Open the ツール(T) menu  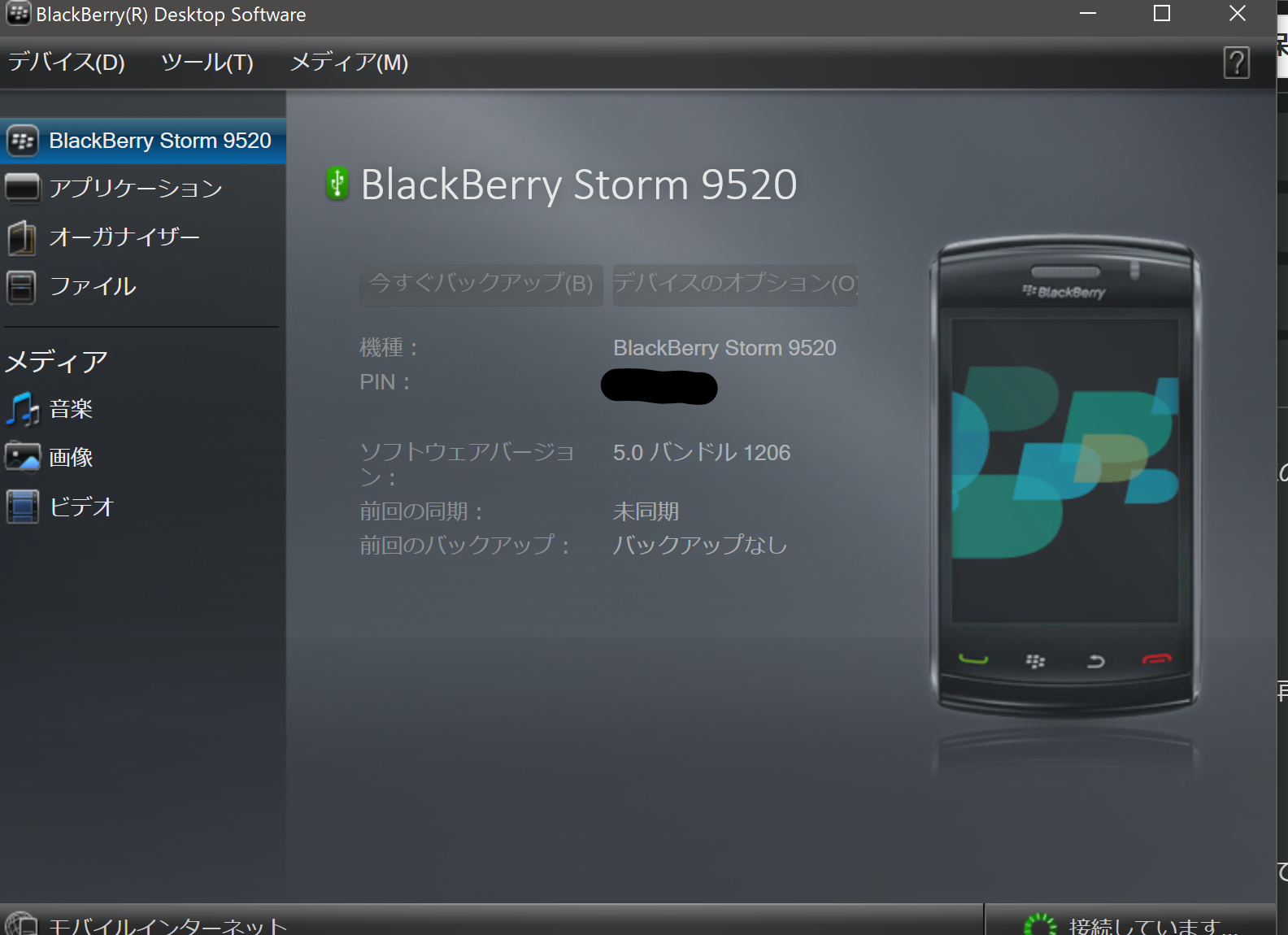pyautogui.click(x=207, y=63)
